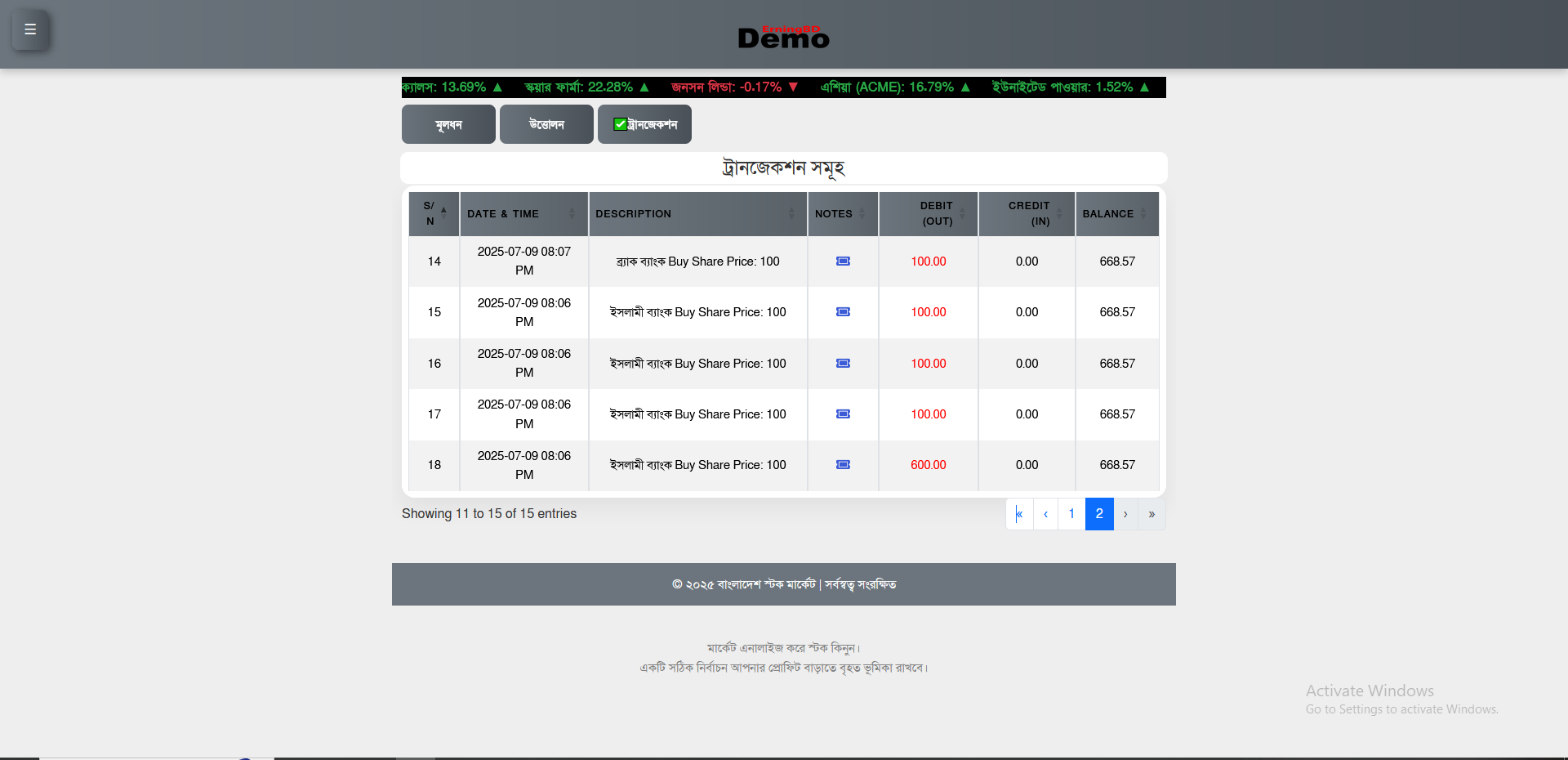
Task: Open notes icon for transaction 17
Action: (x=843, y=414)
